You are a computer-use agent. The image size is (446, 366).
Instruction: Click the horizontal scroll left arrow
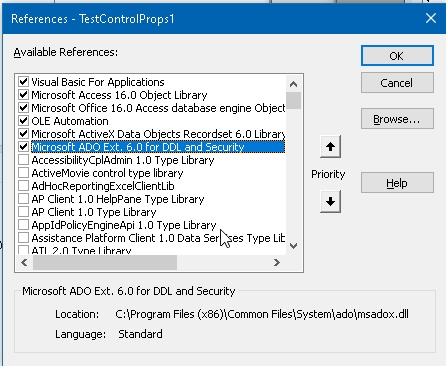pyautogui.click(x=24, y=263)
